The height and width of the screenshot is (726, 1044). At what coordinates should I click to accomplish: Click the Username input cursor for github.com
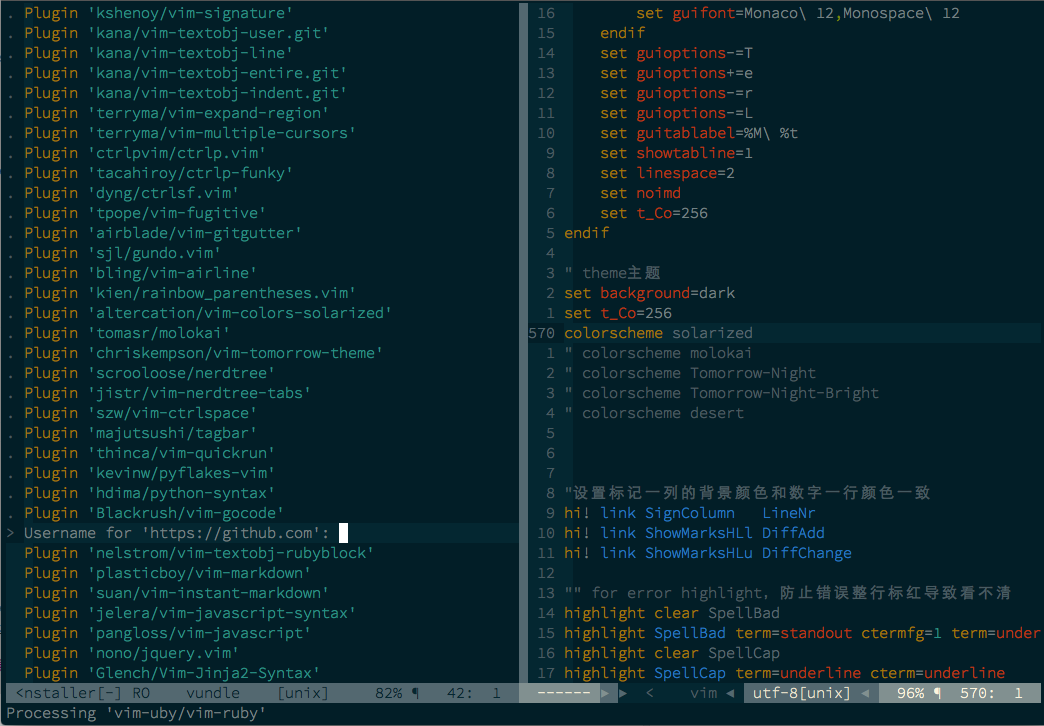pyautogui.click(x=343, y=533)
